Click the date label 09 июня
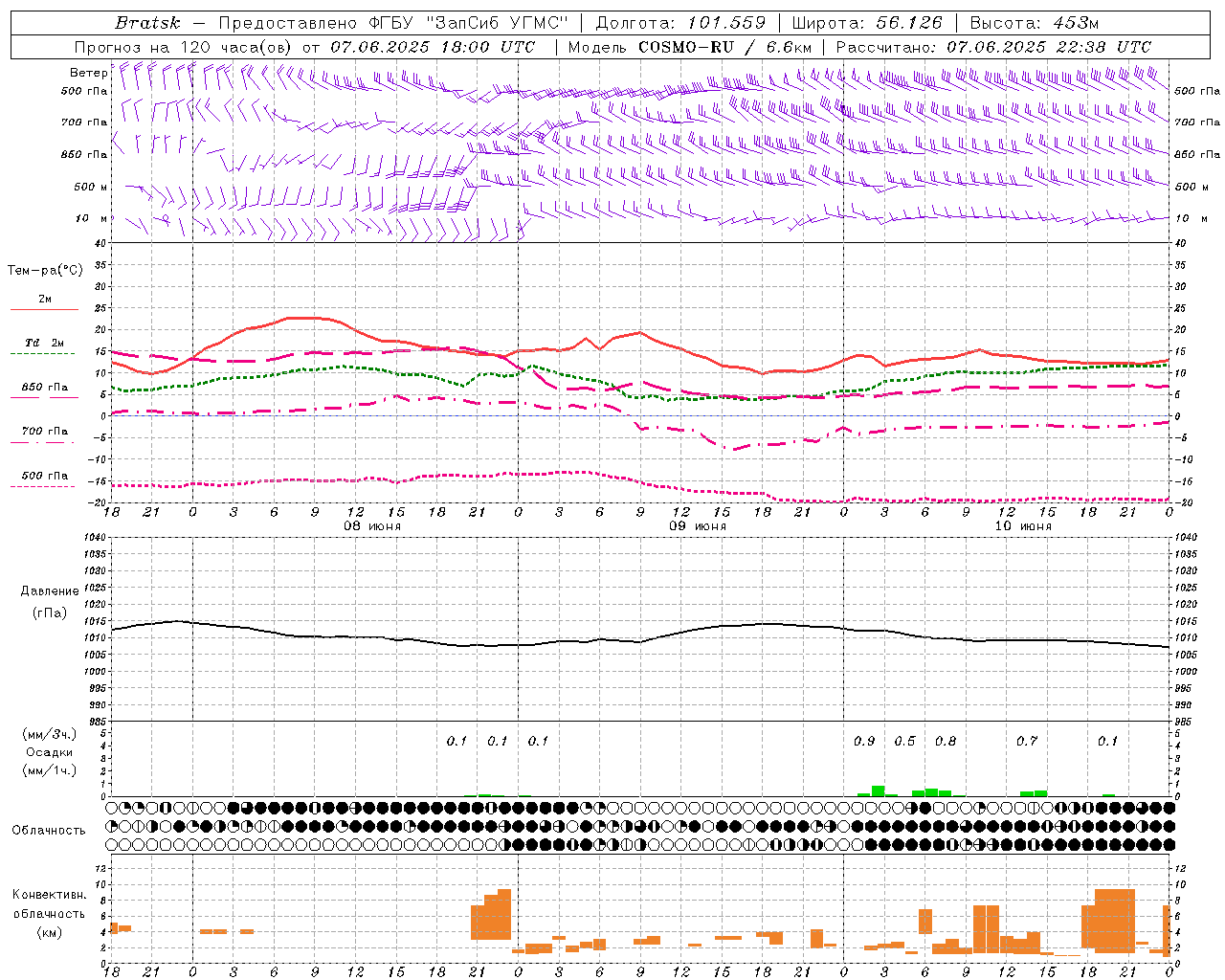Image resolution: width=1225 pixels, height=980 pixels. (697, 525)
